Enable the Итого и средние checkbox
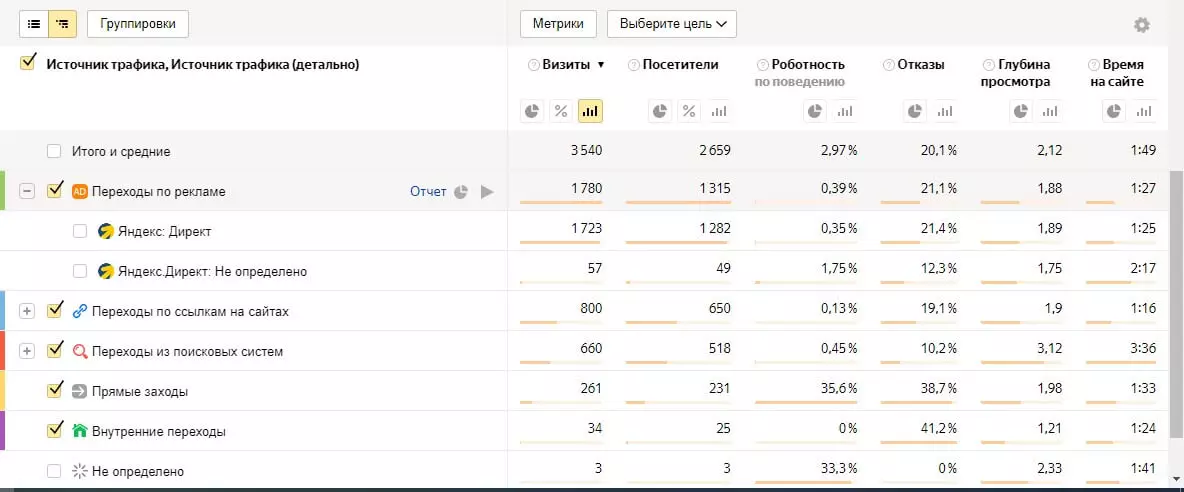Viewport: 1184px width, 492px height. point(54,151)
